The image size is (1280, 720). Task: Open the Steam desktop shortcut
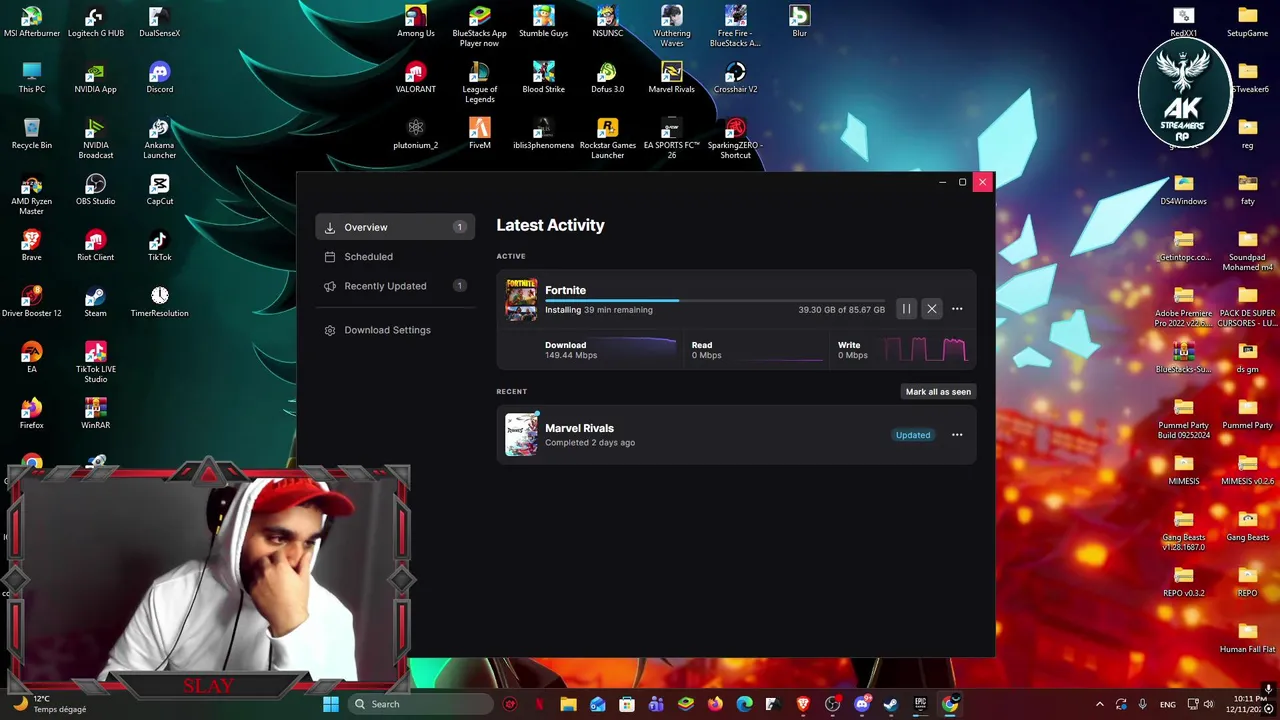pos(96,302)
